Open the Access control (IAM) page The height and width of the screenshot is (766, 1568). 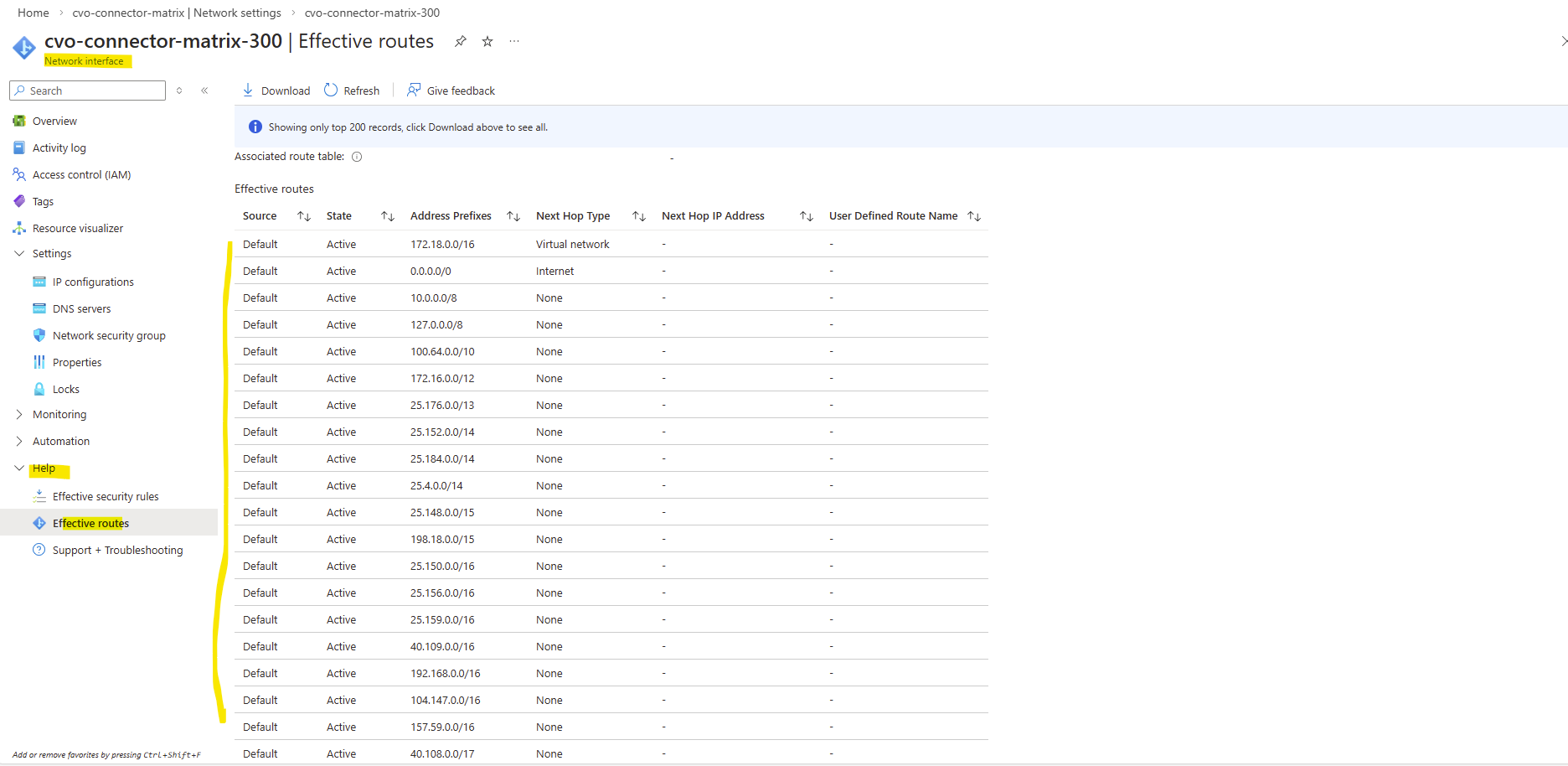coord(81,174)
